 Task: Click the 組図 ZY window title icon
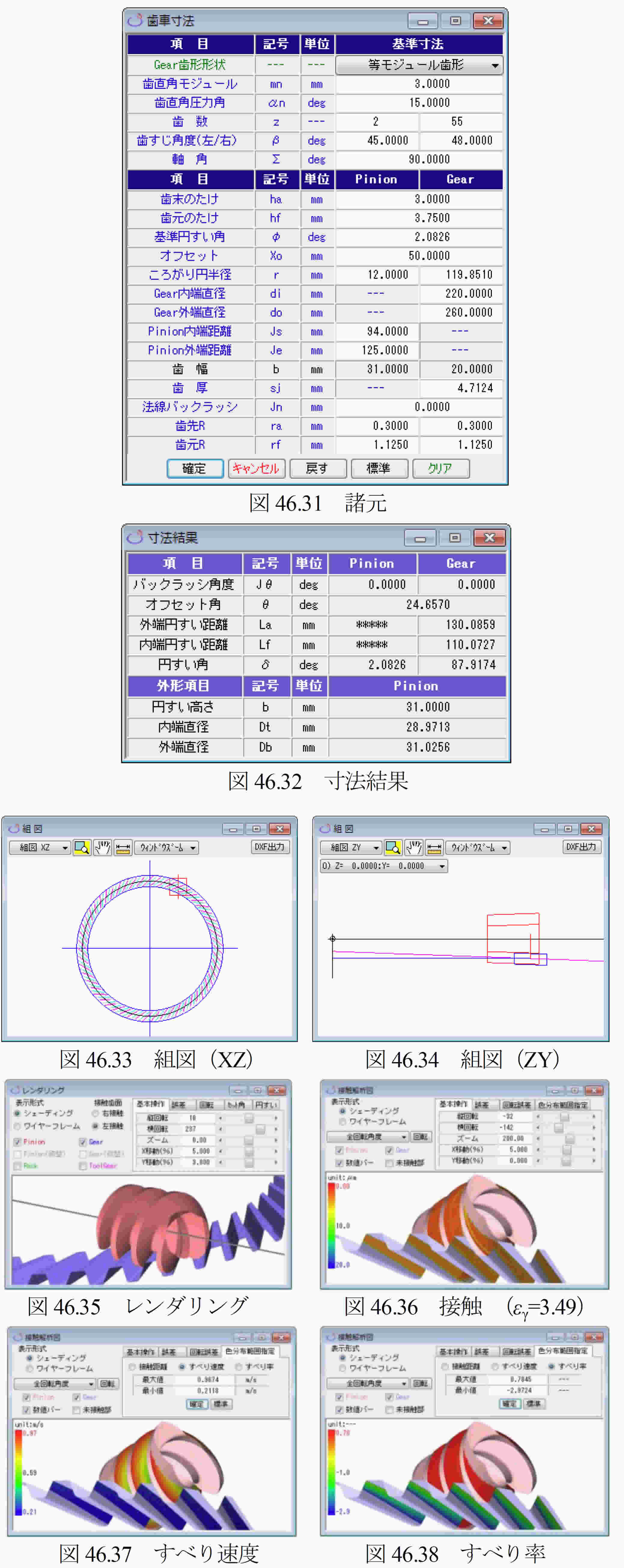click(x=325, y=829)
